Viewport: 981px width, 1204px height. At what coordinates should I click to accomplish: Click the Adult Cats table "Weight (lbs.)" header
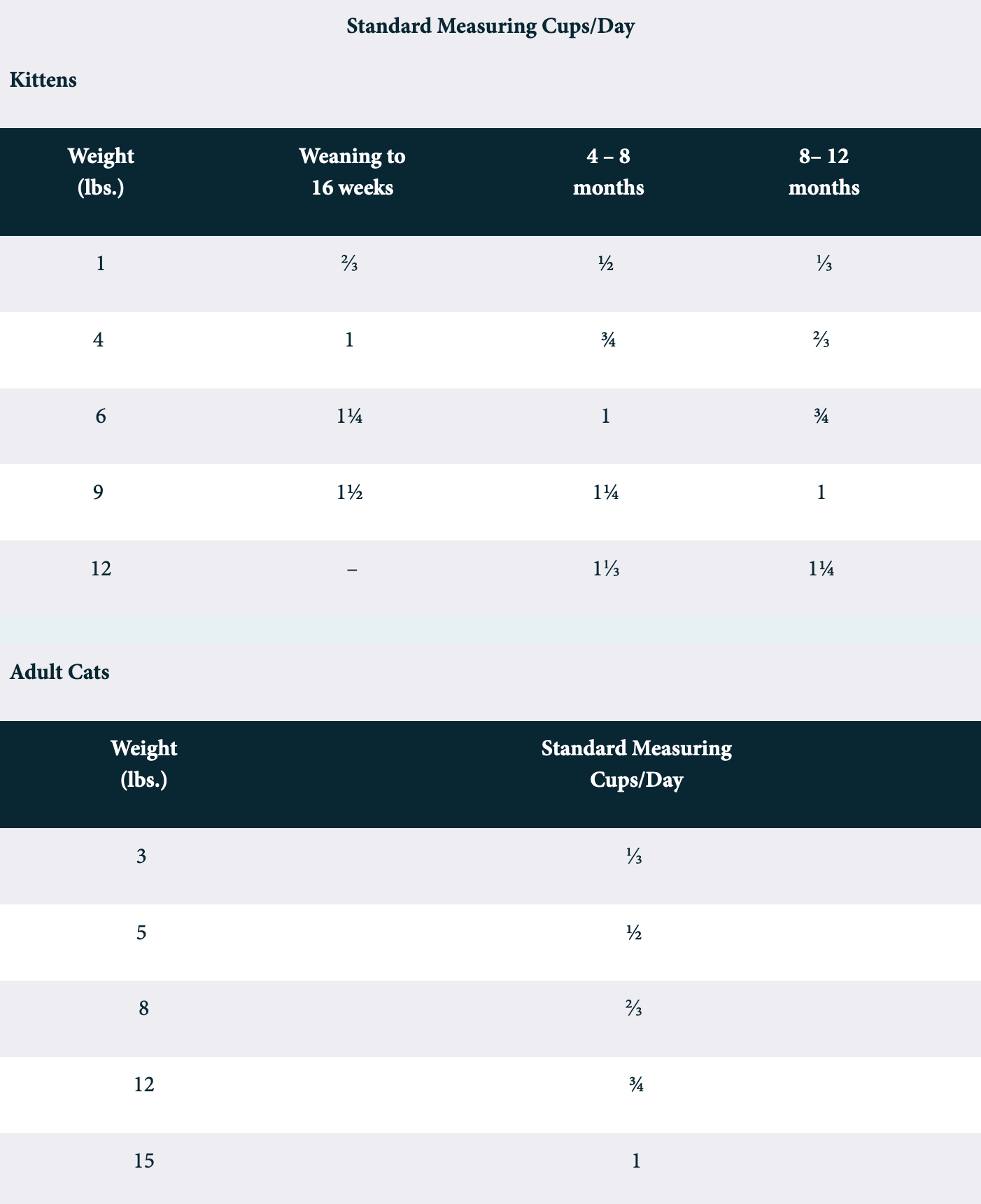pyautogui.click(x=143, y=764)
